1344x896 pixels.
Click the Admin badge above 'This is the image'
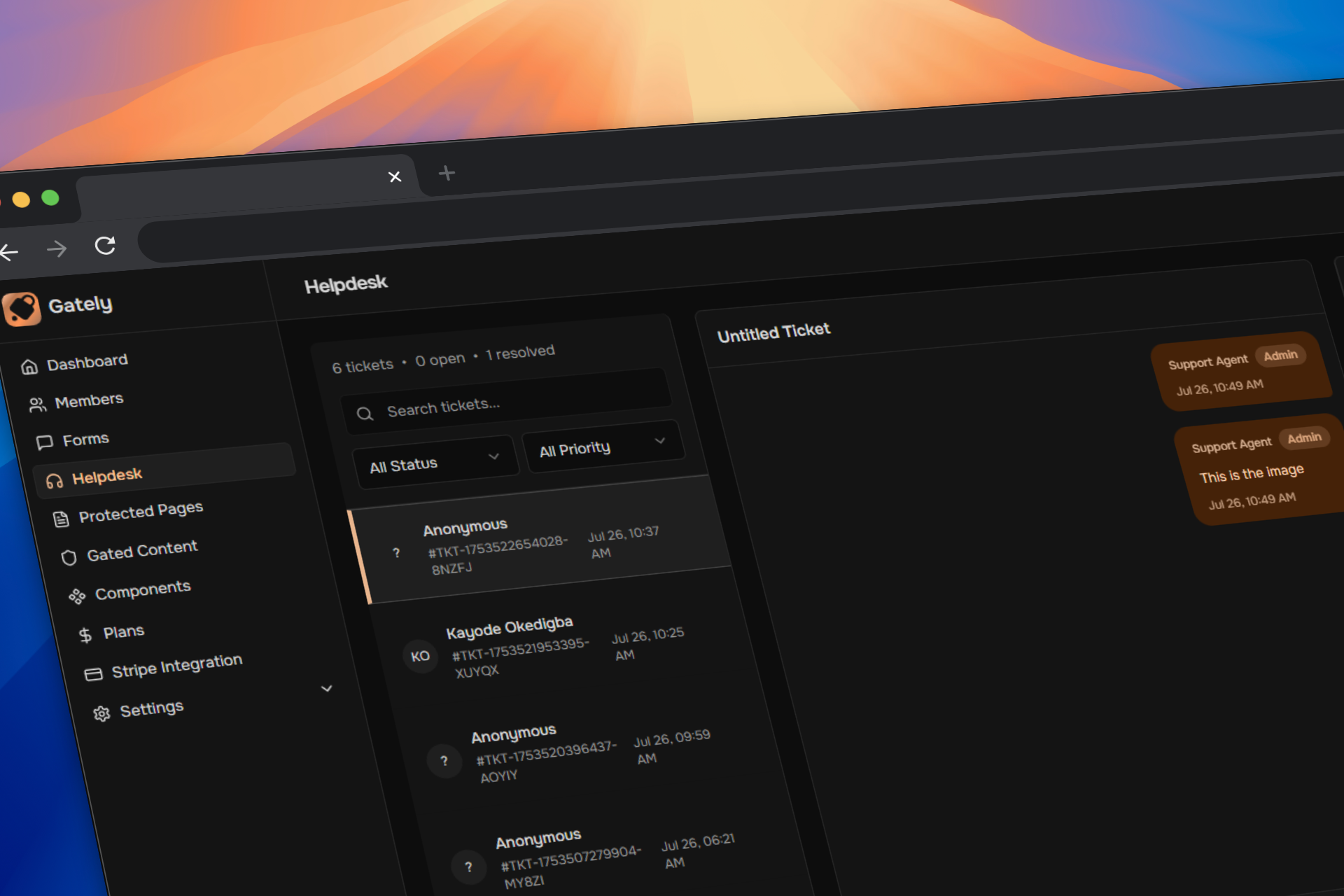click(x=1304, y=438)
